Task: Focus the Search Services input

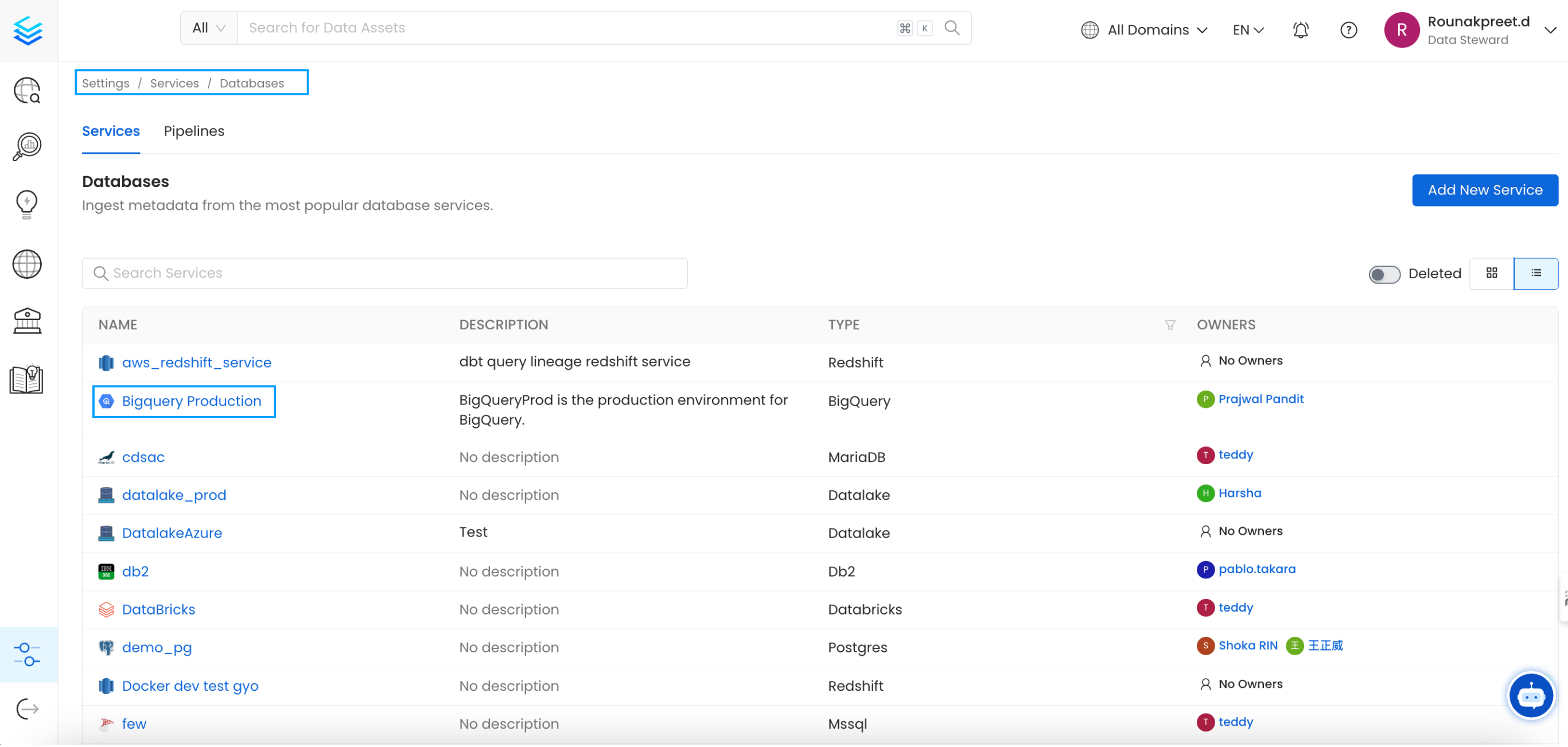Action: click(385, 274)
